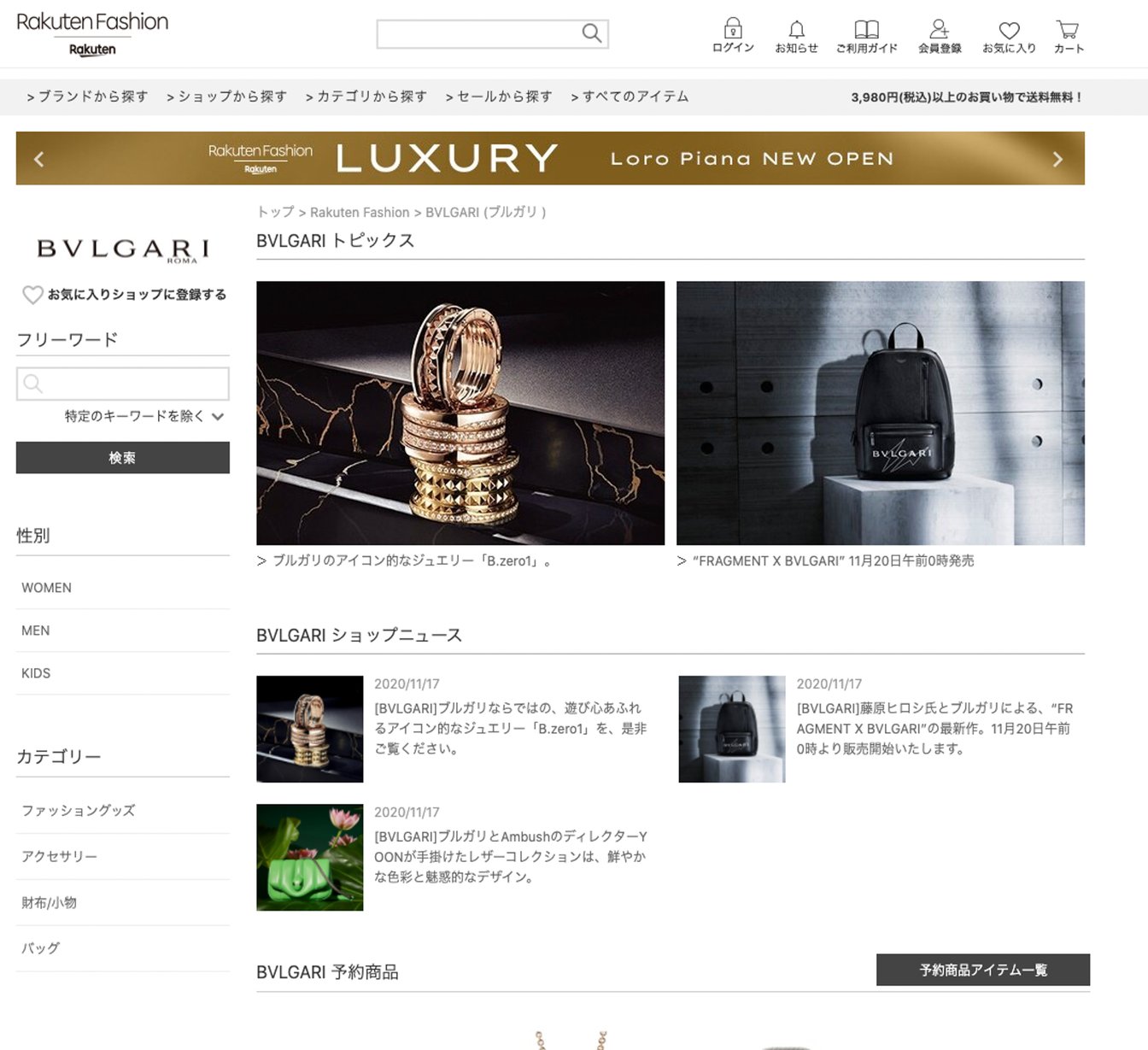The image size is (1148, 1050).
Task: Show the next luxury banner slide
Action: pyautogui.click(x=1057, y=159)
